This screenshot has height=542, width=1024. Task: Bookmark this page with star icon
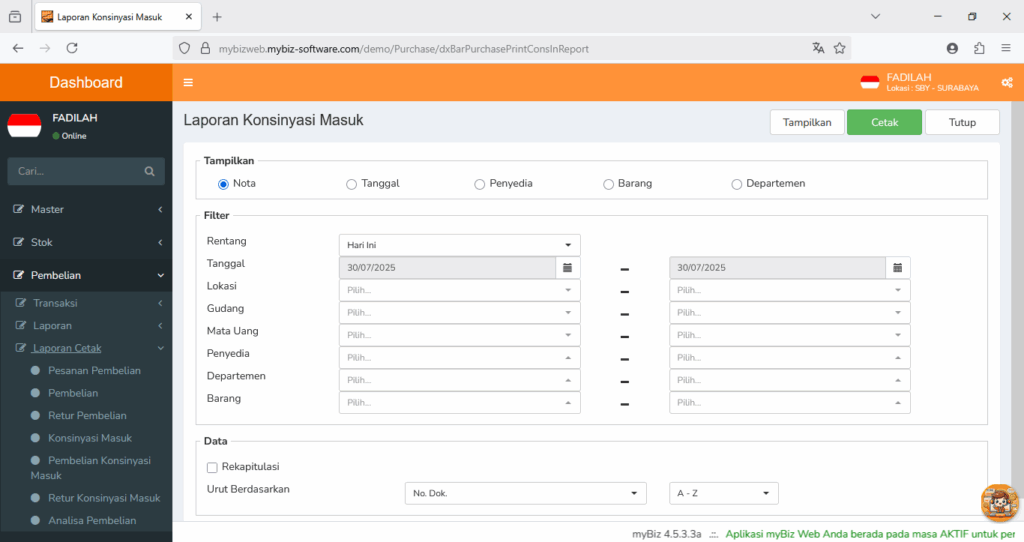[x=840, y=48]
